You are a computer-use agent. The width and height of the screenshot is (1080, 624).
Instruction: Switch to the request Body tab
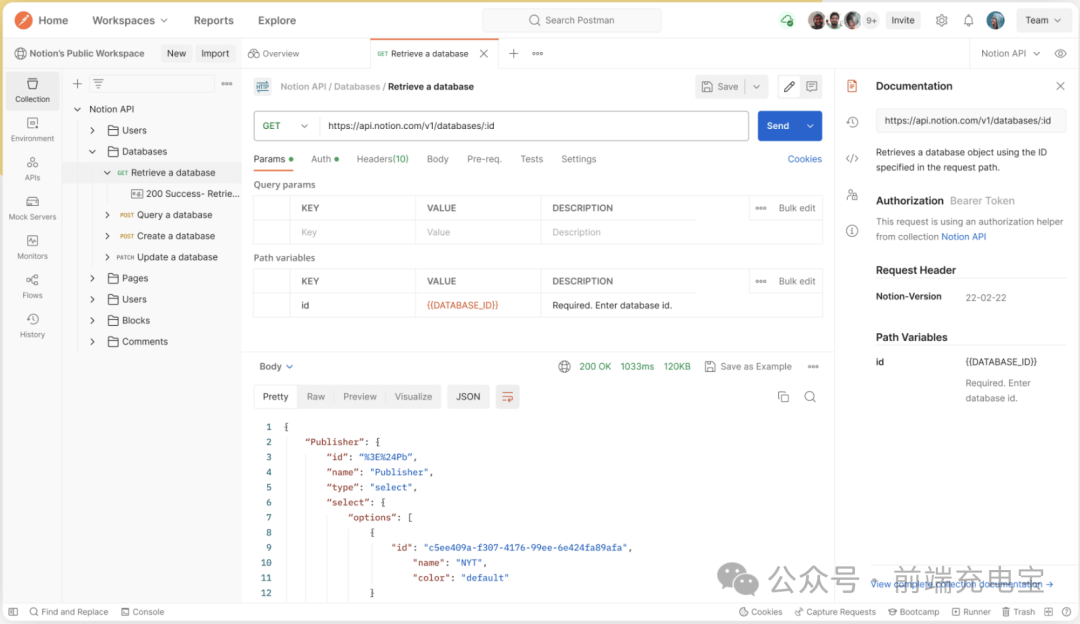click(x=437, y=159)
